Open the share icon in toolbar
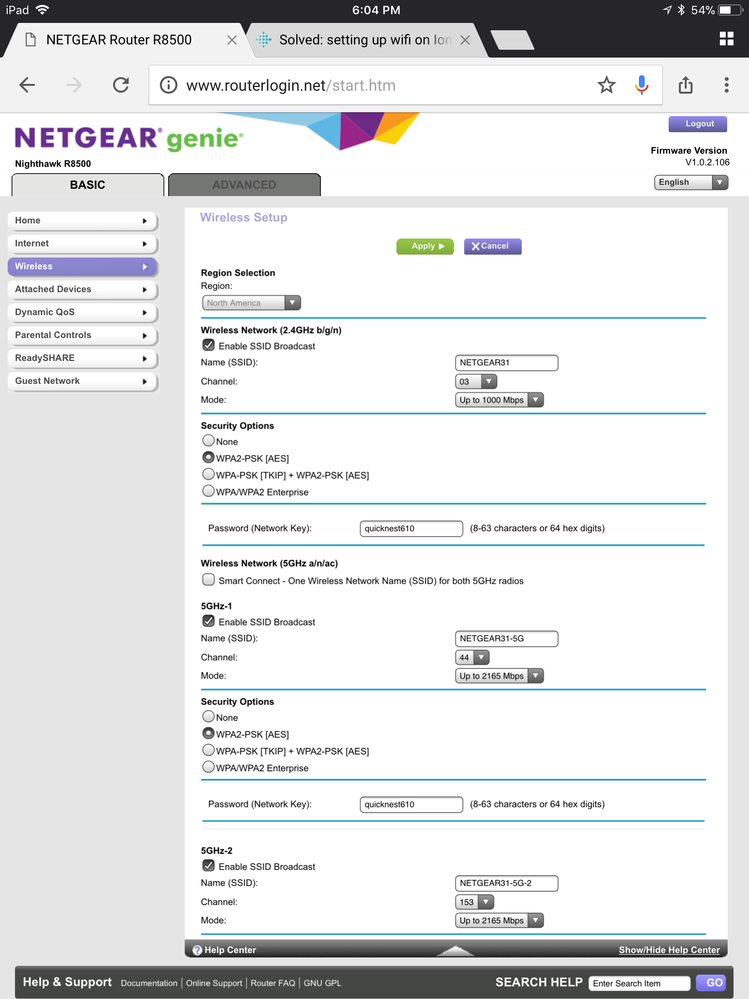This screenshot has height=999, width=749. pyautogui.click(x=685, y=86)
